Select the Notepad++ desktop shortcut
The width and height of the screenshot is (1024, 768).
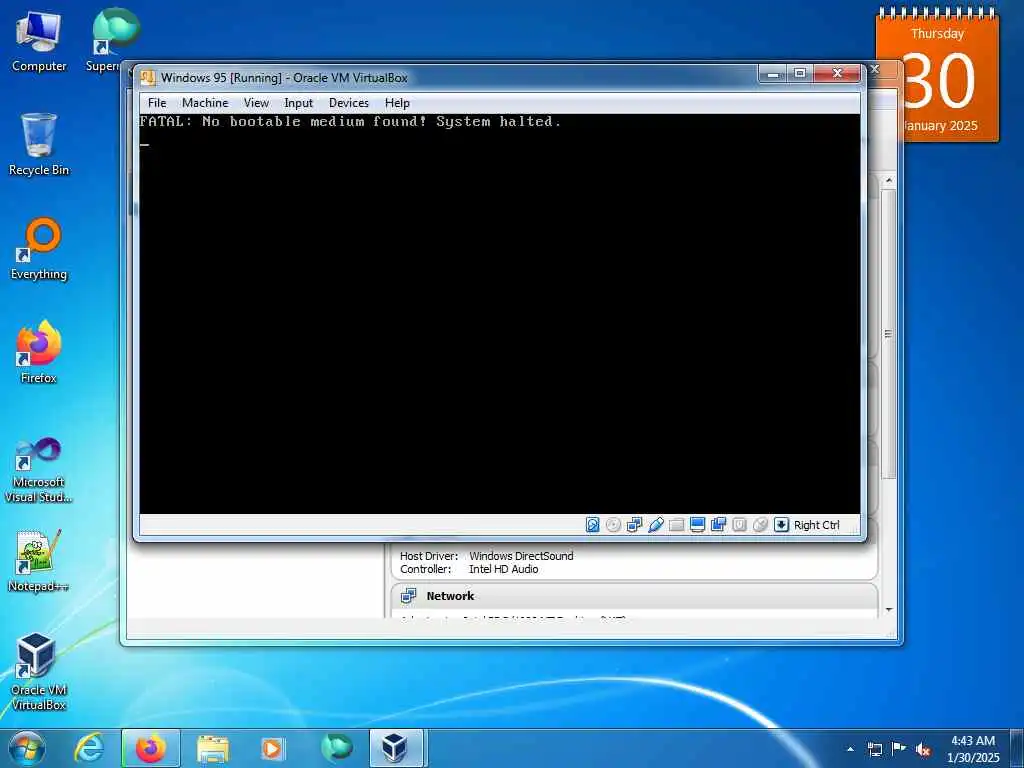39,560
